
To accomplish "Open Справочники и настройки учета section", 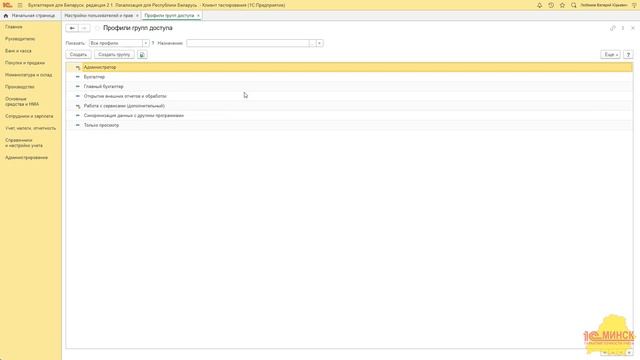I will [24, 143].
